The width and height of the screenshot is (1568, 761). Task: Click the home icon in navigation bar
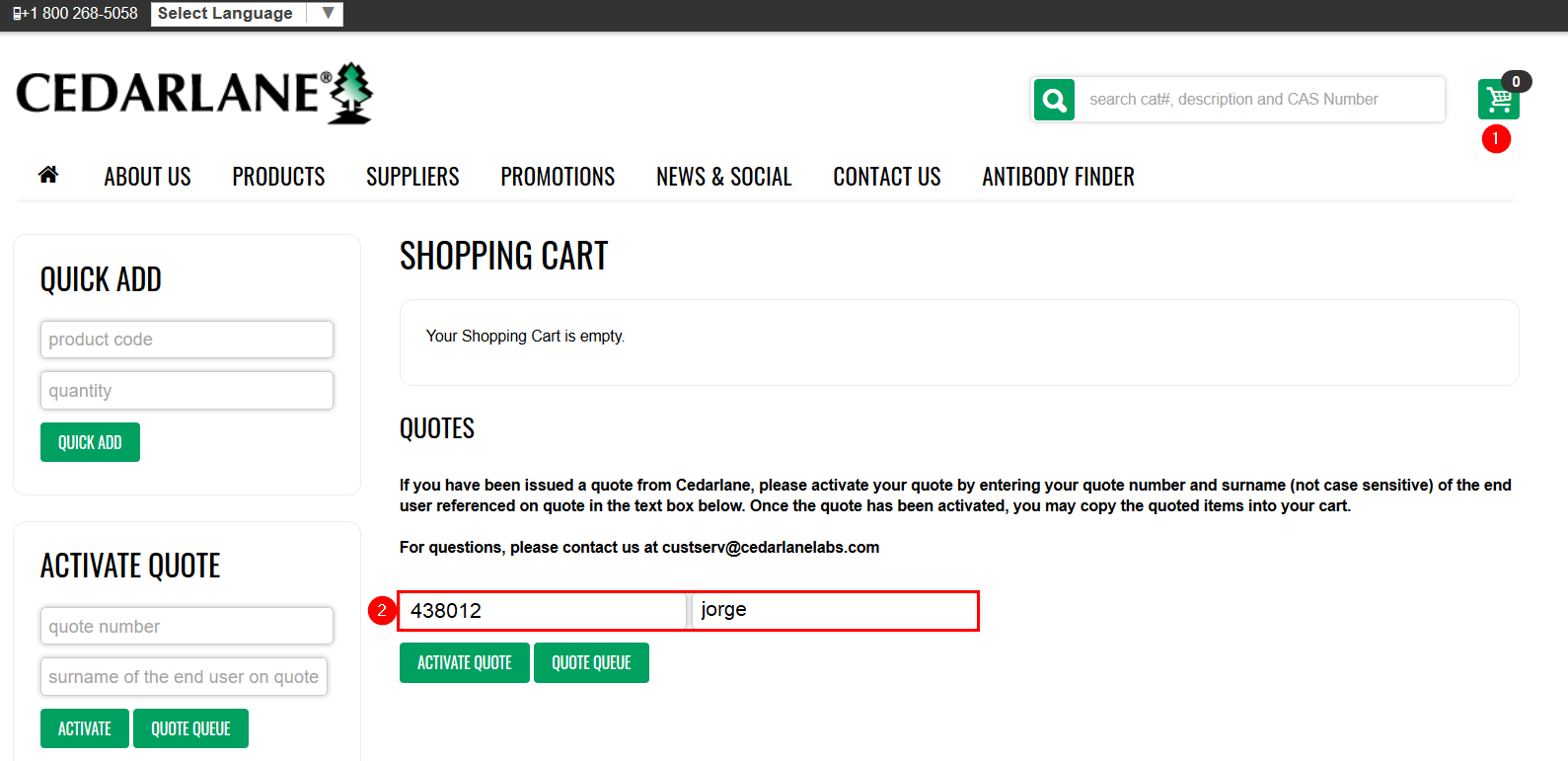tap(47, 176)
